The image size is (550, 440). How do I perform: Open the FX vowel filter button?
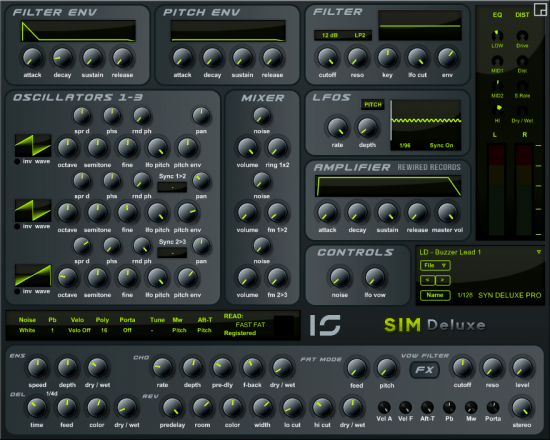pyautogui.click(x=424, y=370)
